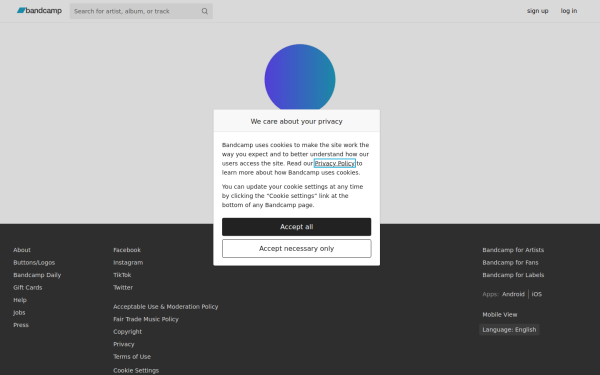Accept all cookies
This screenshot has width=600, height=375.
point(297,227)
